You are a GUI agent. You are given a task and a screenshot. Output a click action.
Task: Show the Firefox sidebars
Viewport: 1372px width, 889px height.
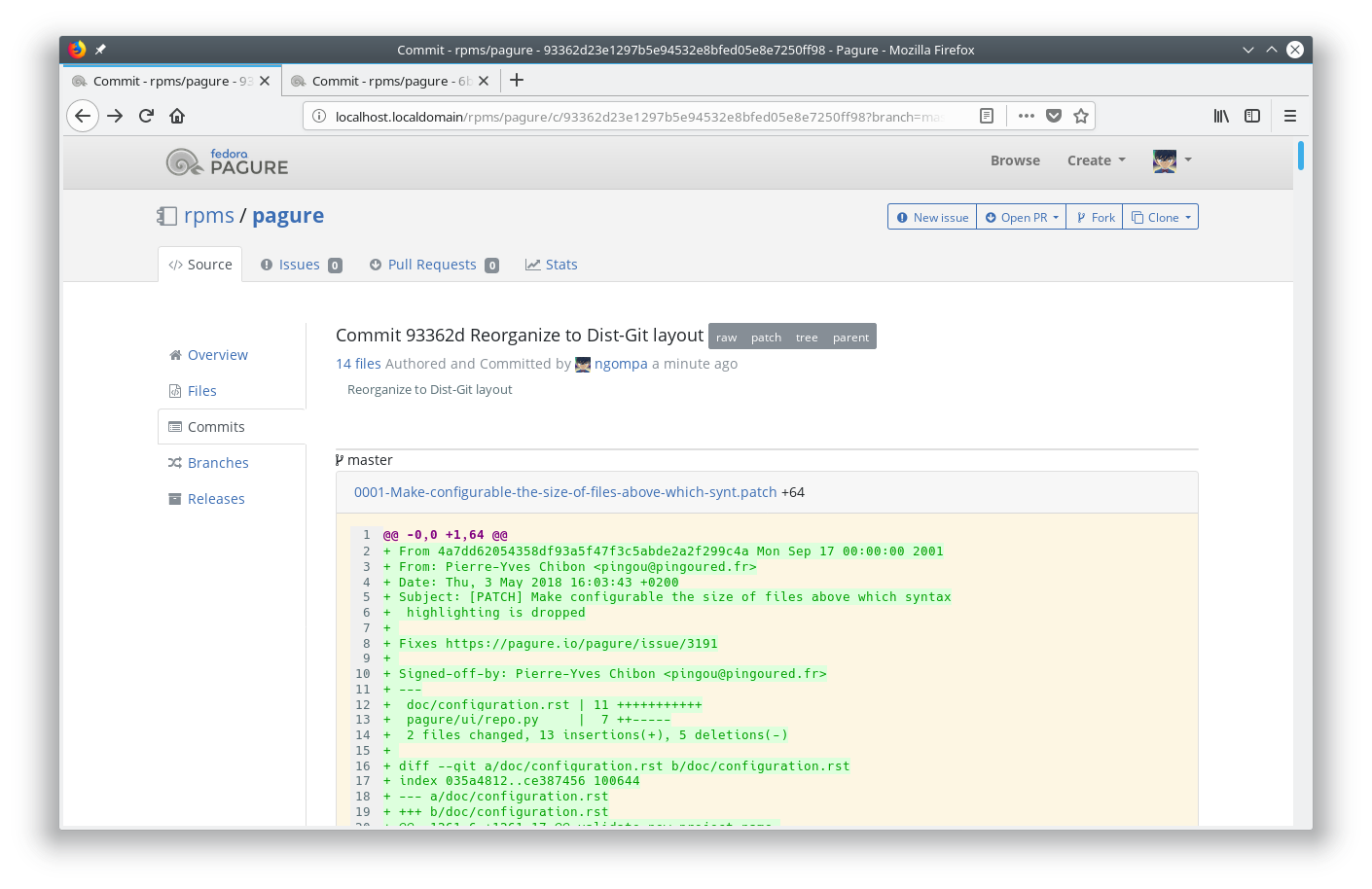click(1252, 116)
